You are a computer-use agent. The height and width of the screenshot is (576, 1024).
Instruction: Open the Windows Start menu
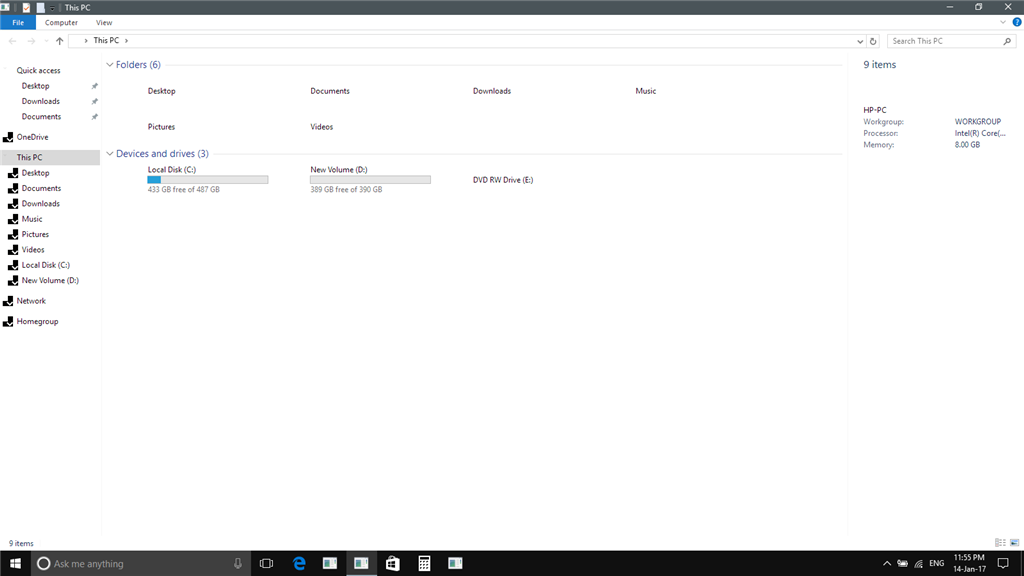15,563
